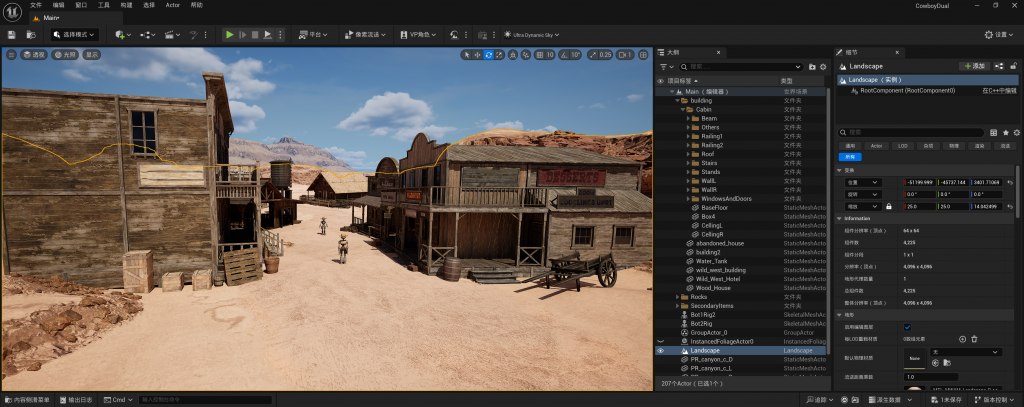Click add new folder icon in Outliner
Screen dimensions: 1024x407
(812, 66)
